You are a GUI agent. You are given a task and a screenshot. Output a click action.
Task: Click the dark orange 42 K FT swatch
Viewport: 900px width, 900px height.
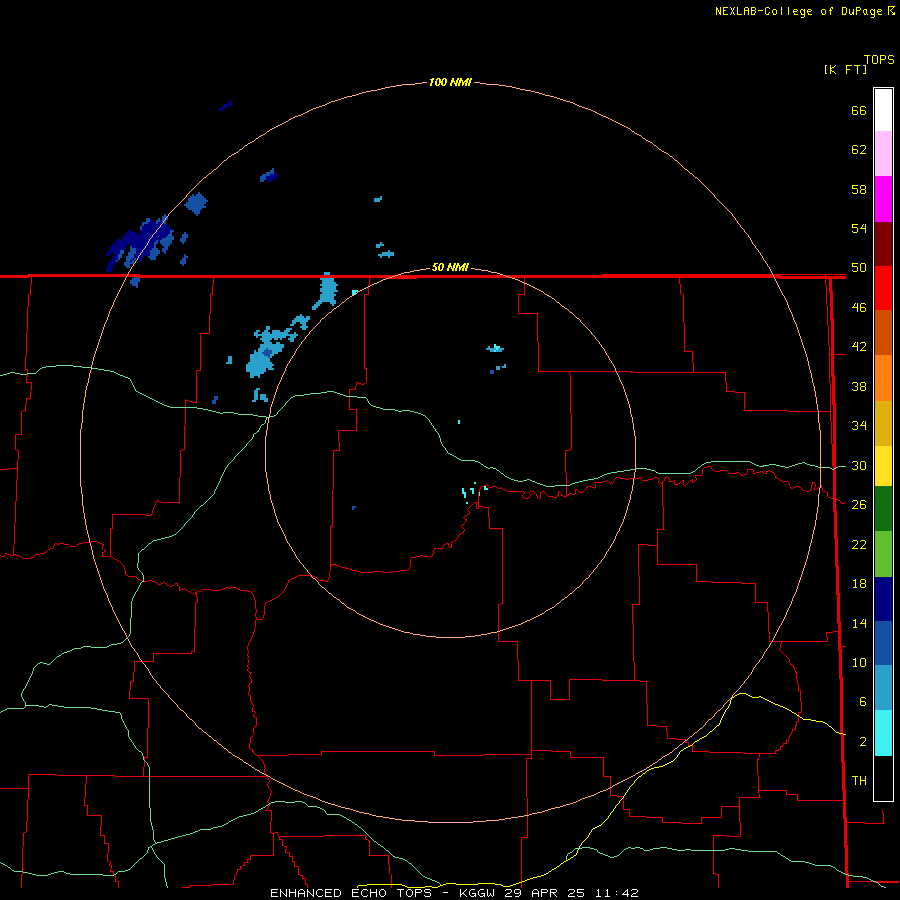coord(883,332)
